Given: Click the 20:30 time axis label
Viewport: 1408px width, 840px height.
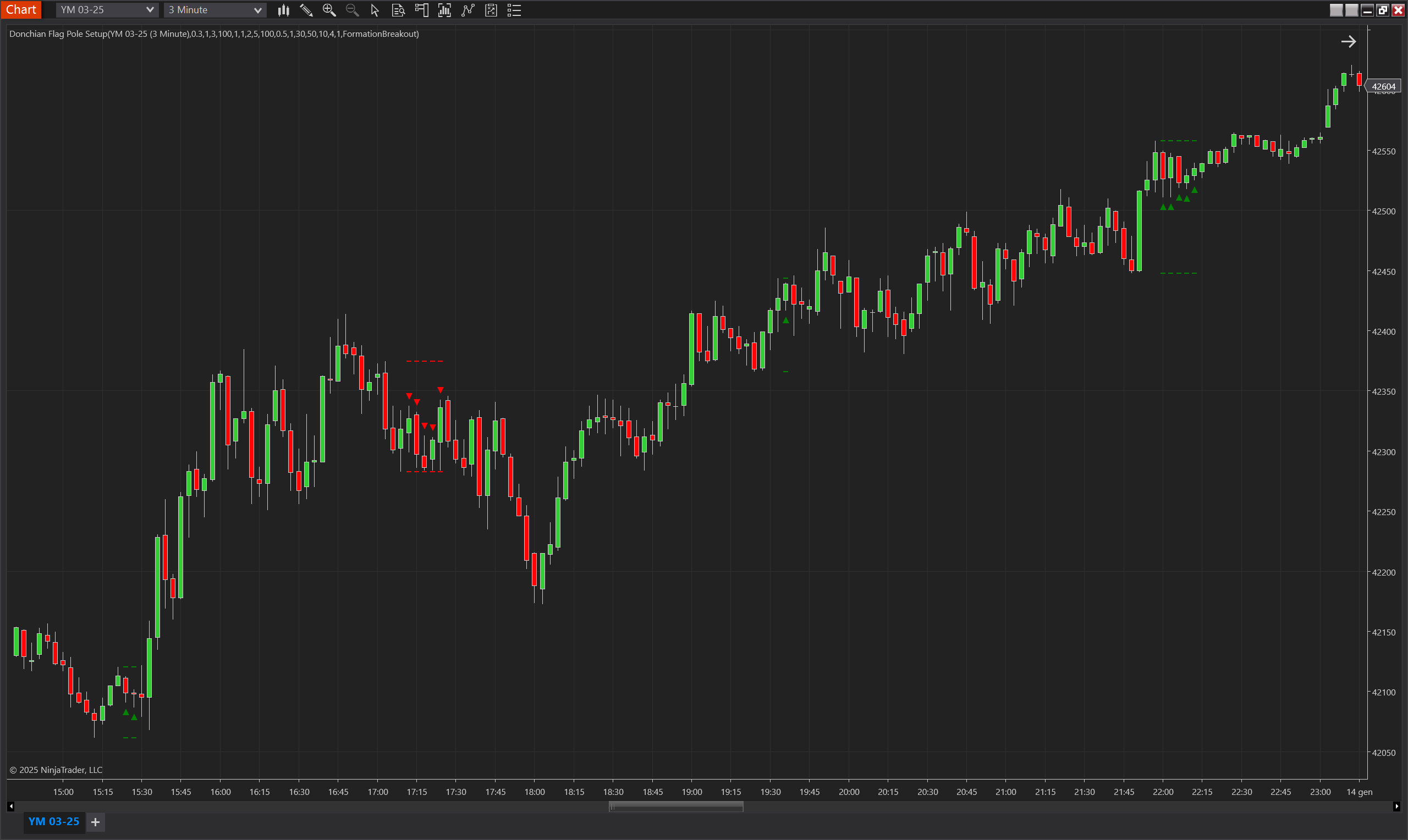Looking at the screenshot, I should pos(927,791).
